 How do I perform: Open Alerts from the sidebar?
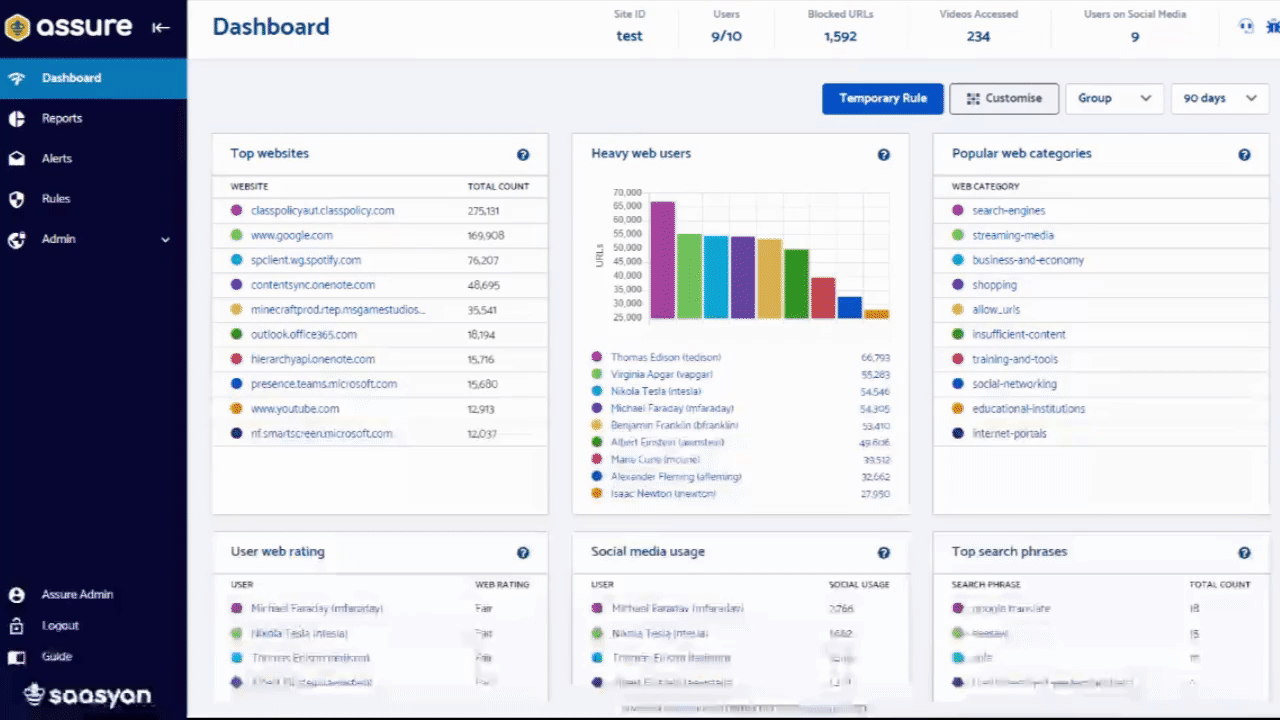pos(57,158)
